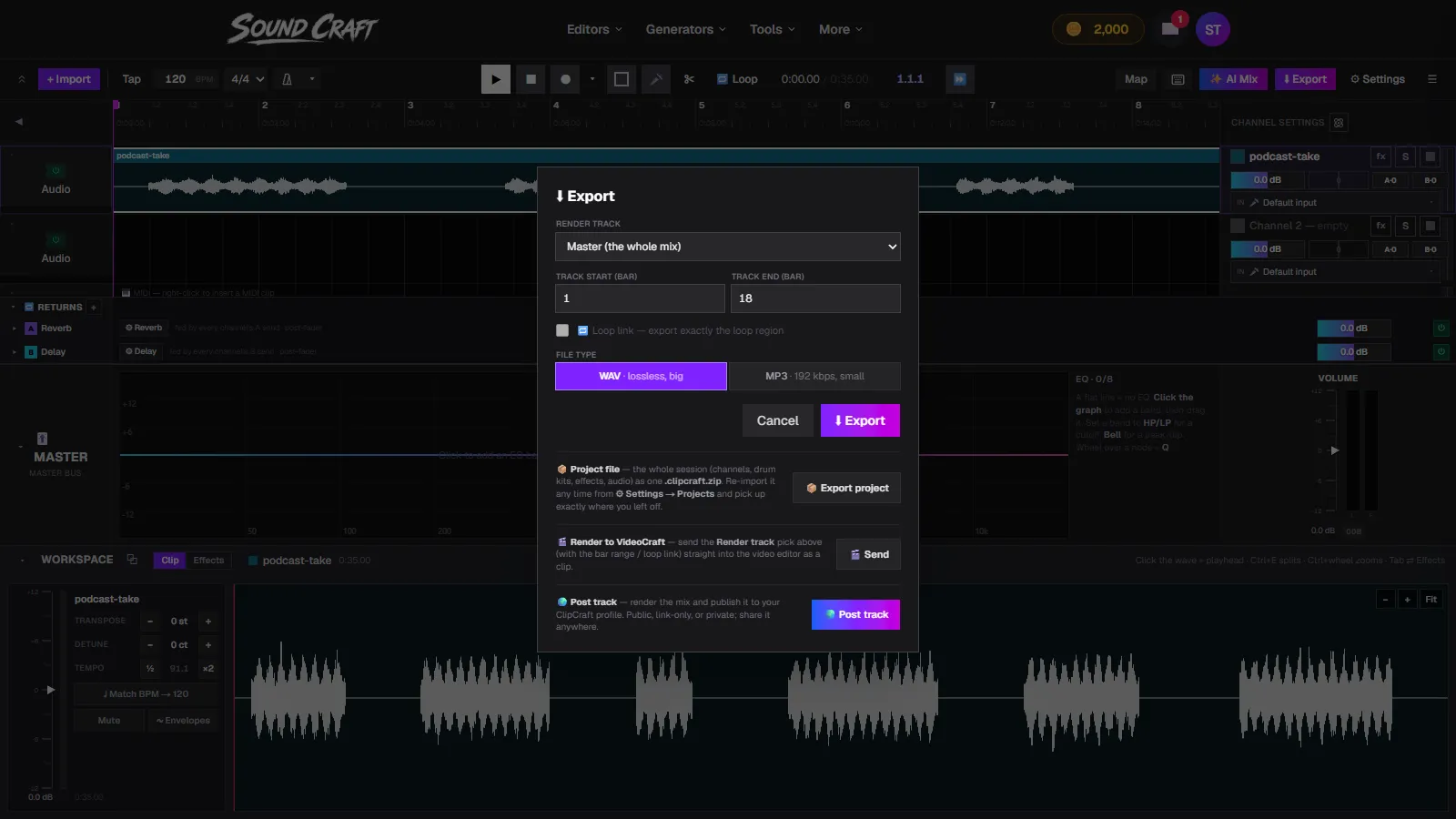
Task: Click the pop-out icon beside WORKSPACE
Action: 132,560
